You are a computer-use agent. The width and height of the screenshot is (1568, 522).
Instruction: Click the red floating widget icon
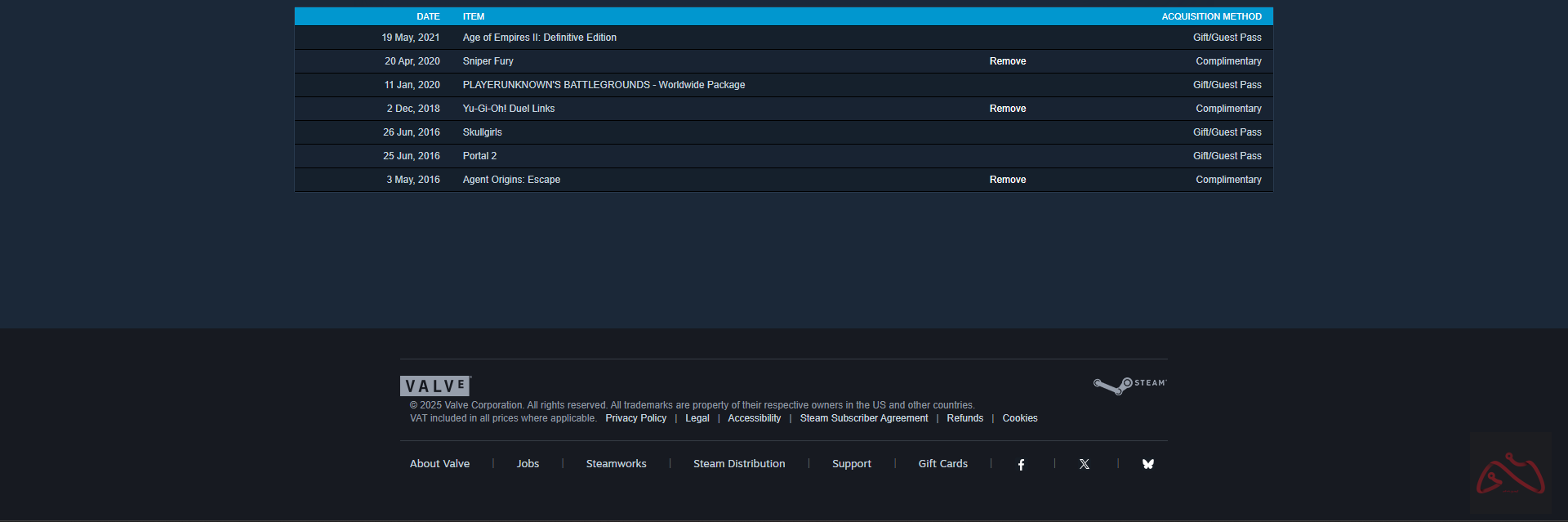(x=1510, y=473)
